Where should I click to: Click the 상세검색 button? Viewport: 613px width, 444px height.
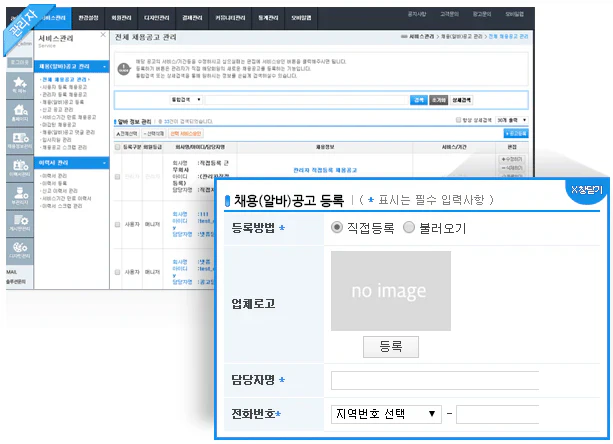(x=461, y=100)
